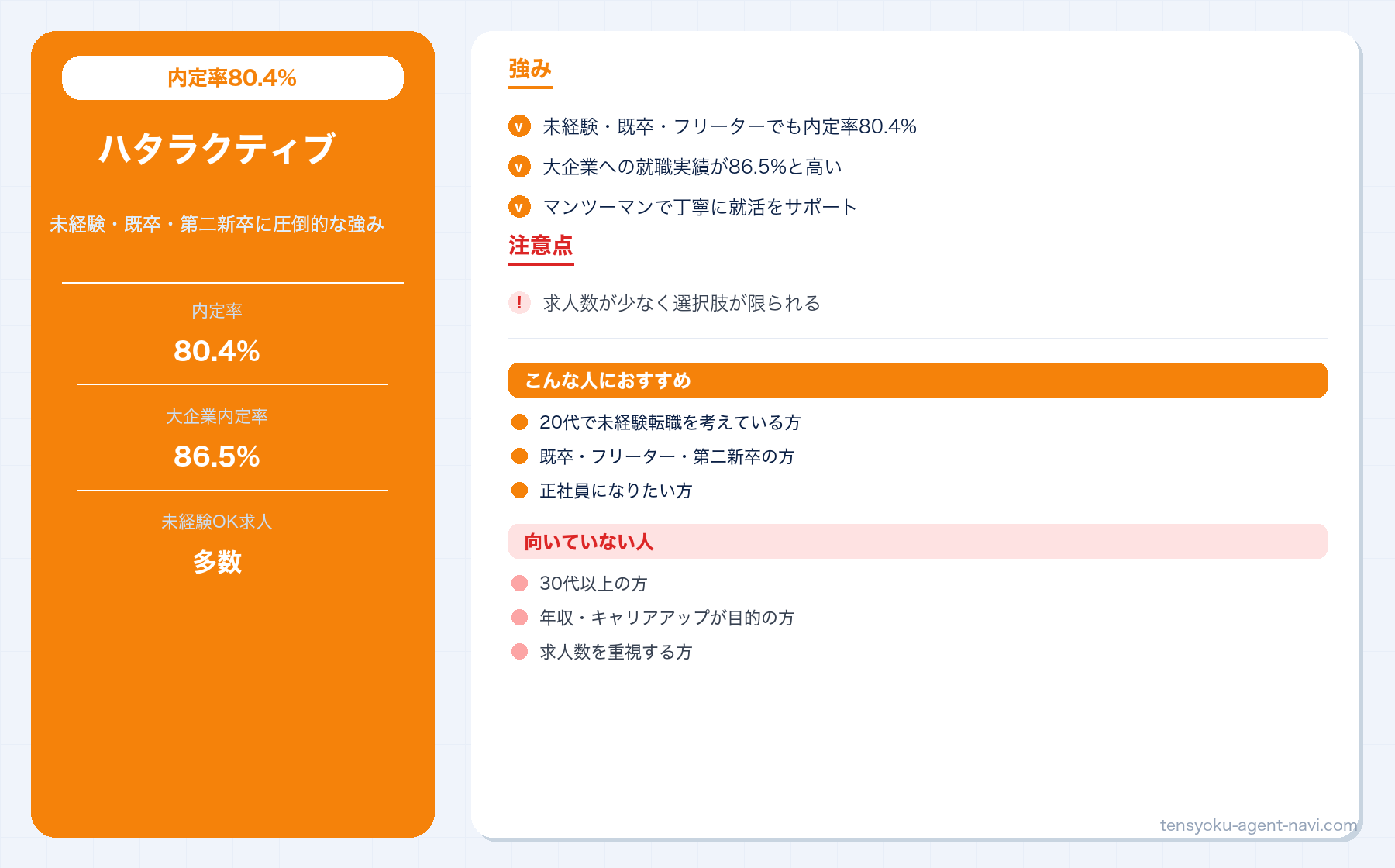Click the text 20代で未経験転職を考えている方
Viewport: 1395px width, 868px height.
click(x=670, y=422)
